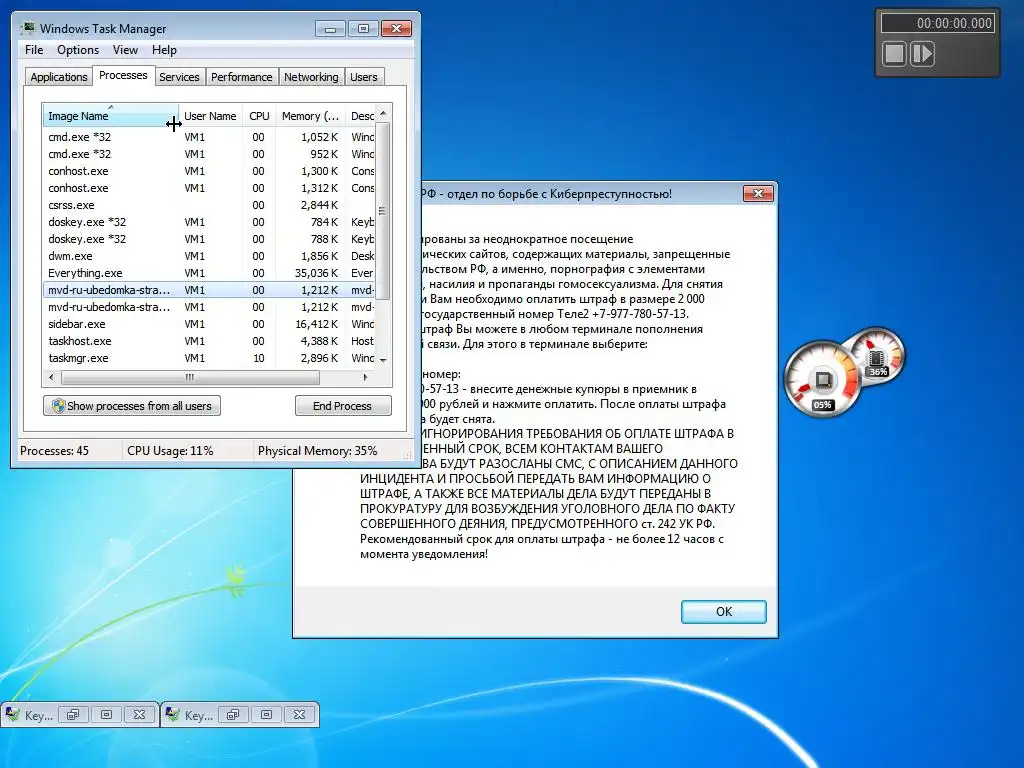Image resolution: width=1024 pixels, height=768 pixels.
Task: Restore the first minimized Key... window
Action: click(73, 714)
